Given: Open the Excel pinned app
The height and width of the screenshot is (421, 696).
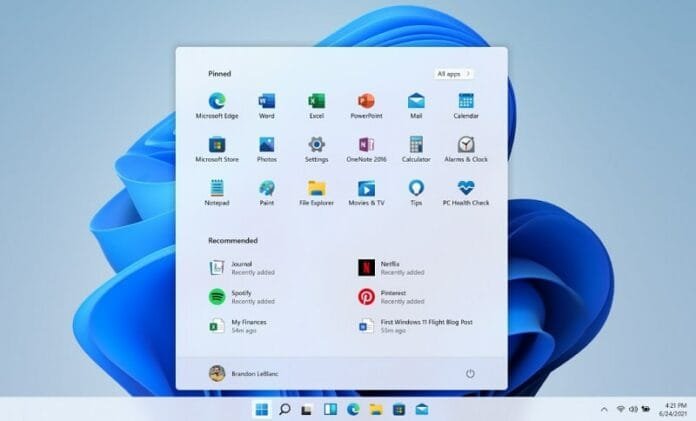Looking at the screenshot, I should [316, 106].
